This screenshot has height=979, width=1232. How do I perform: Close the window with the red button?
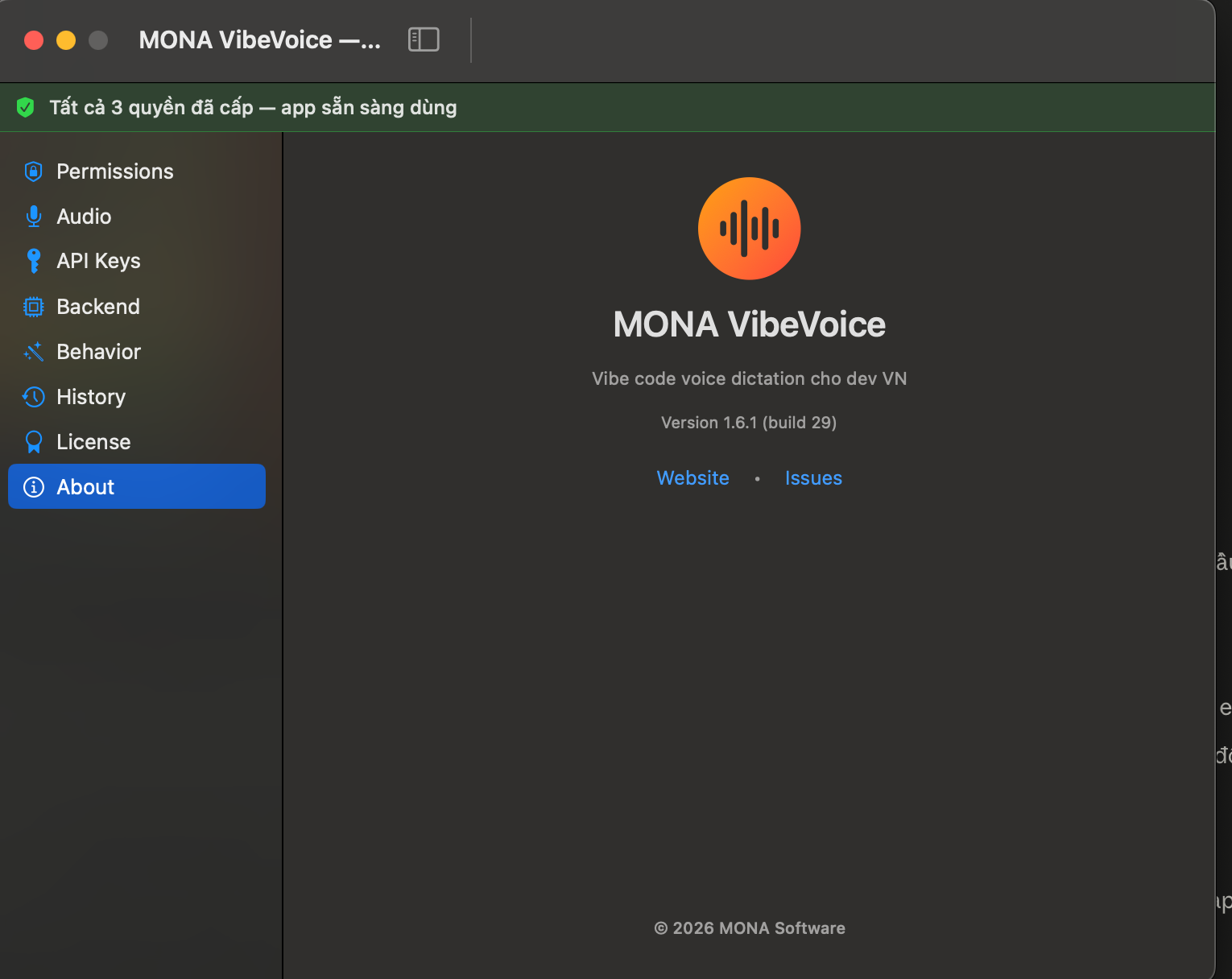pyautogui.click(x=34, y=40)
